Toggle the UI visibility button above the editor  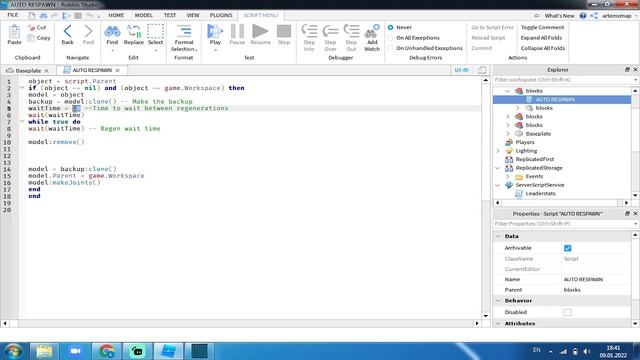[x=462, y=70]
